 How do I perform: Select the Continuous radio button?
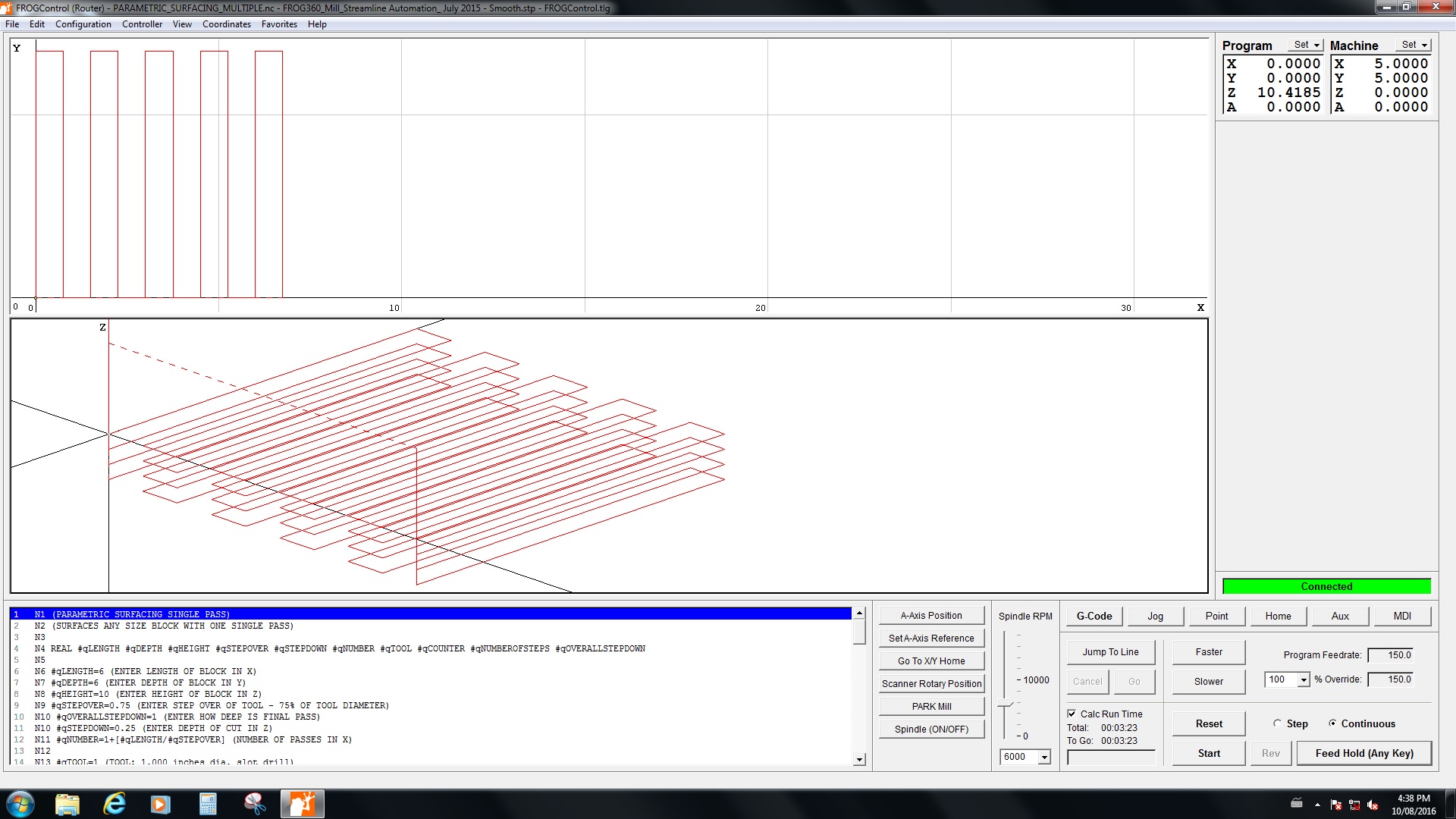(x=1332, y=723)
